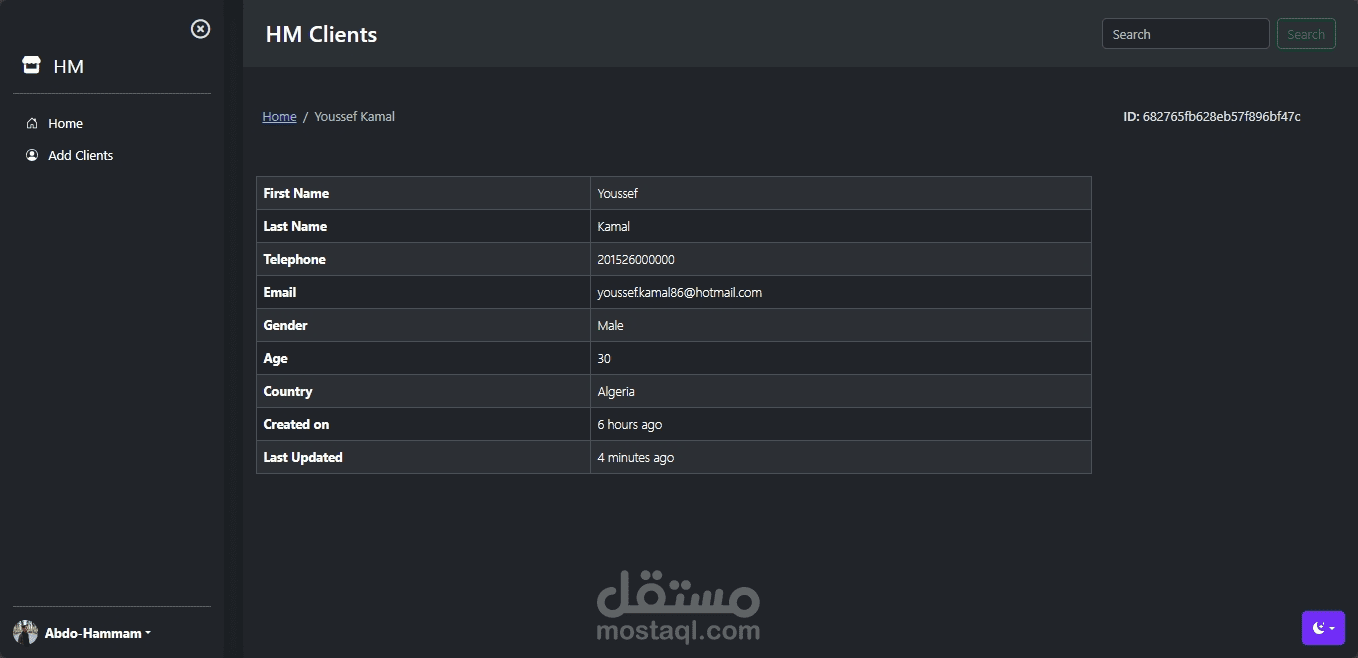Expand the theme switcher dropdown arrow
Image resolution: width=1358 pixels, height=658 pixels.
1333,628
